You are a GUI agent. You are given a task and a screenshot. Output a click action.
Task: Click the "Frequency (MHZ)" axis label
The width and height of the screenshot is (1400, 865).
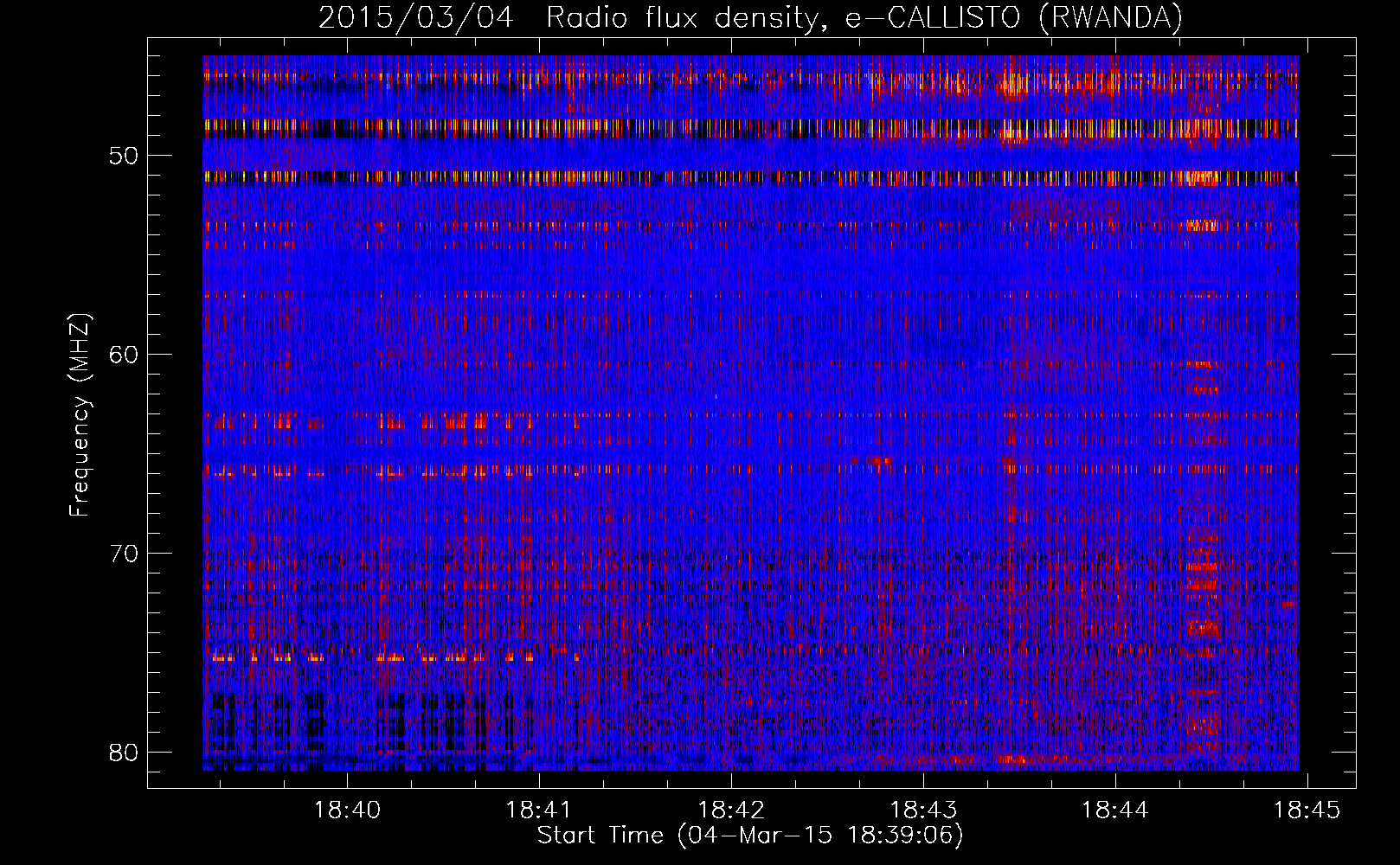tap(80, 415)
